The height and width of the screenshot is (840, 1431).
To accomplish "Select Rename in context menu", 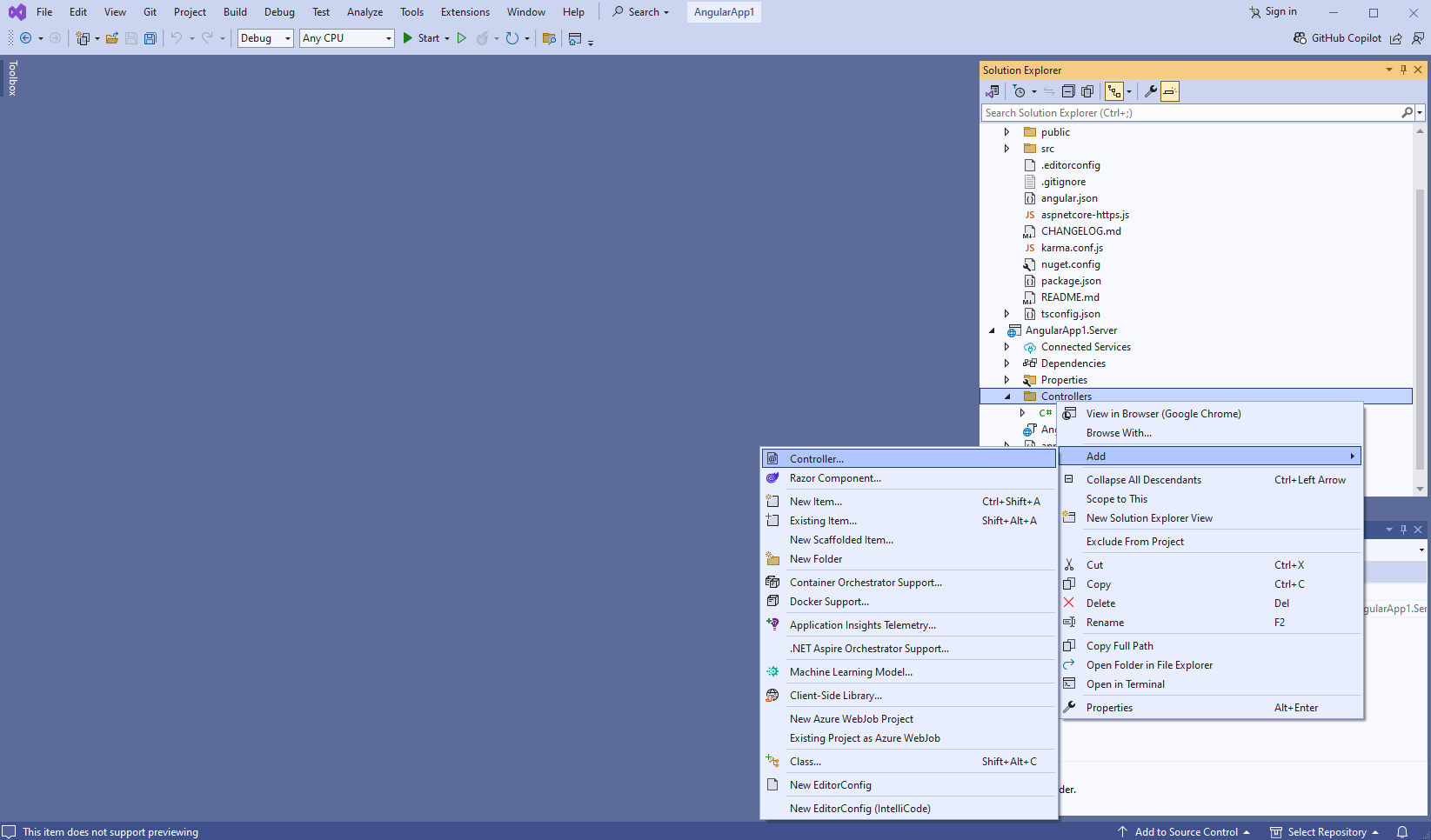I will (1211, 623).
